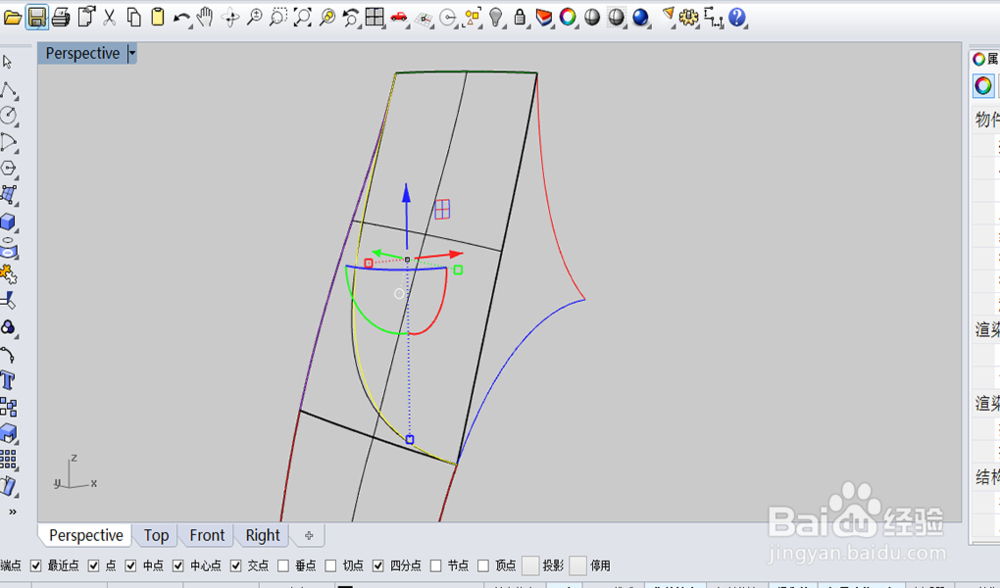Uncheck the 最近点 osnap checkbox

point(36,566)
